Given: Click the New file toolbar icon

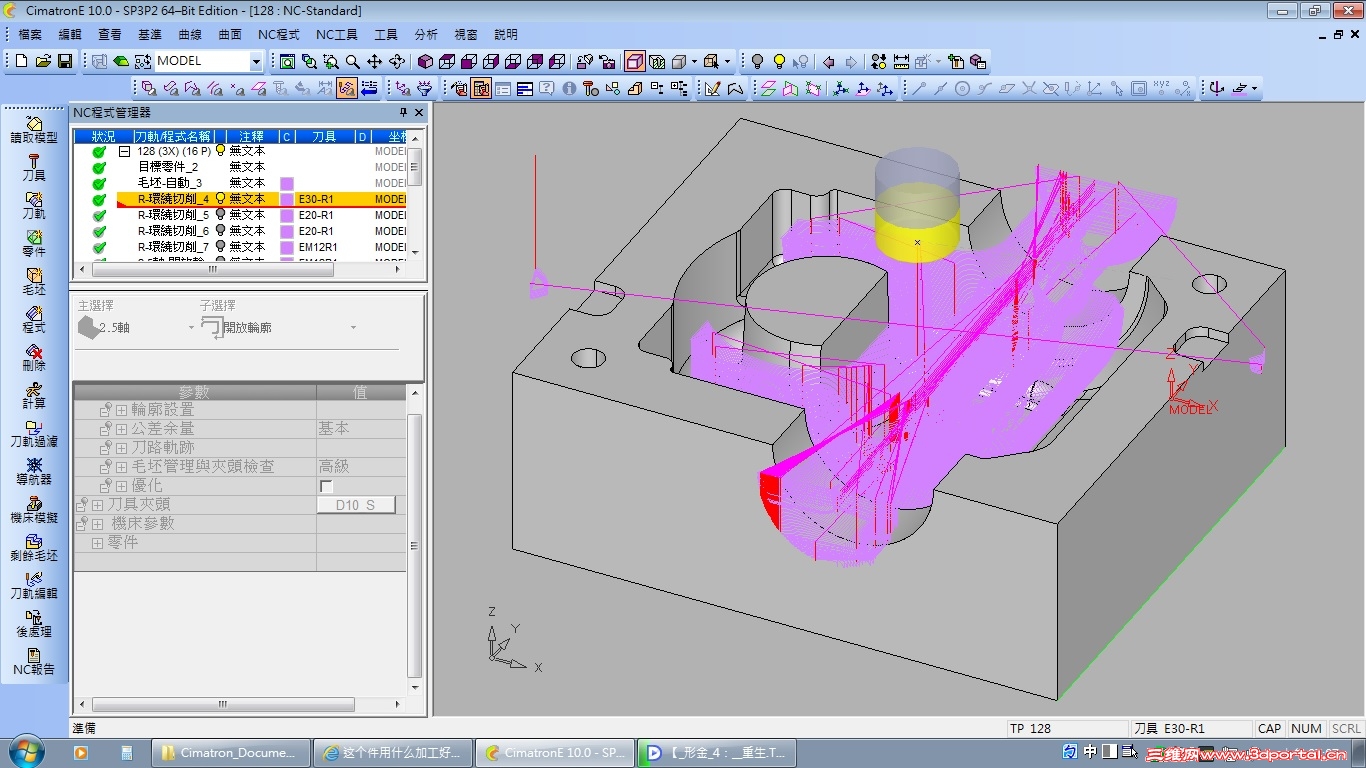Looking at the screenshot, I should click(x=21, y=61).
